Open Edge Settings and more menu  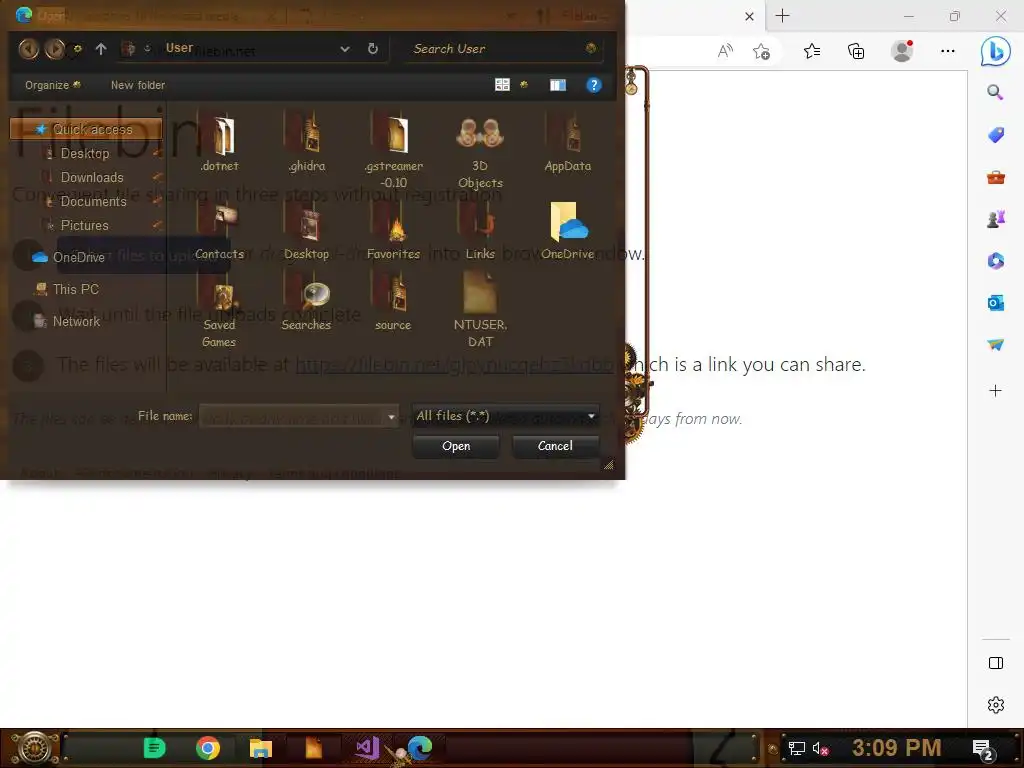tap(948, 51)
